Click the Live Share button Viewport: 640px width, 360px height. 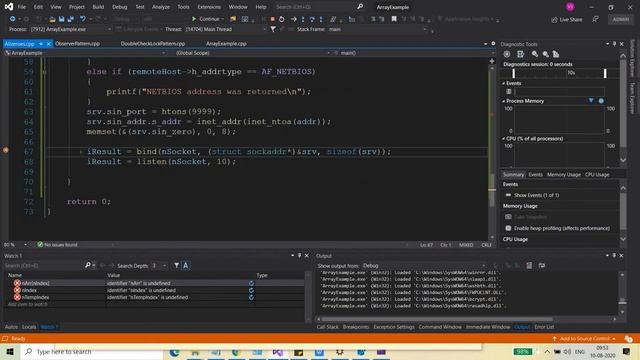(567, 19)
